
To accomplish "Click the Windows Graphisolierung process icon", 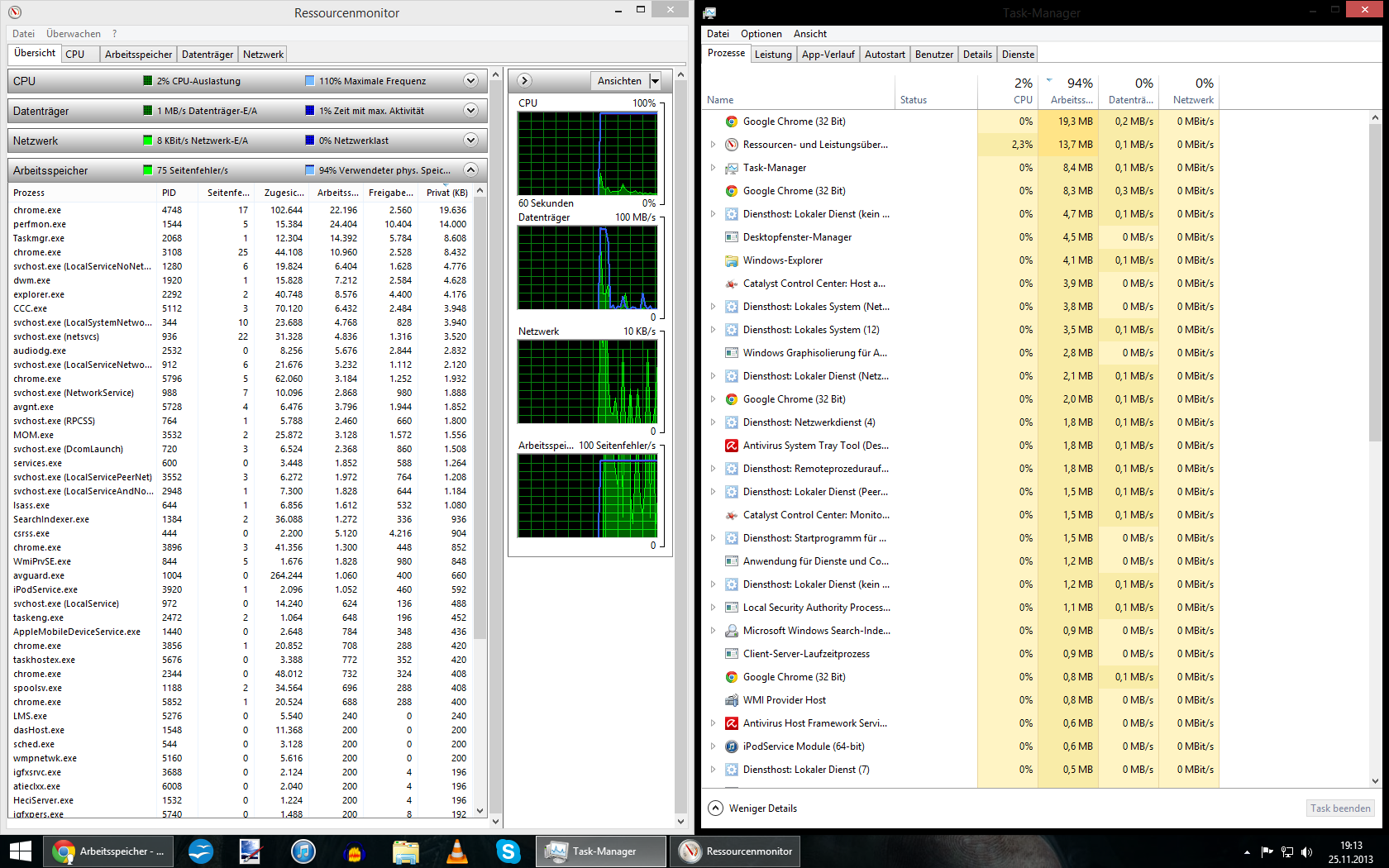I will pyautogui.click(x=731, y=353).
